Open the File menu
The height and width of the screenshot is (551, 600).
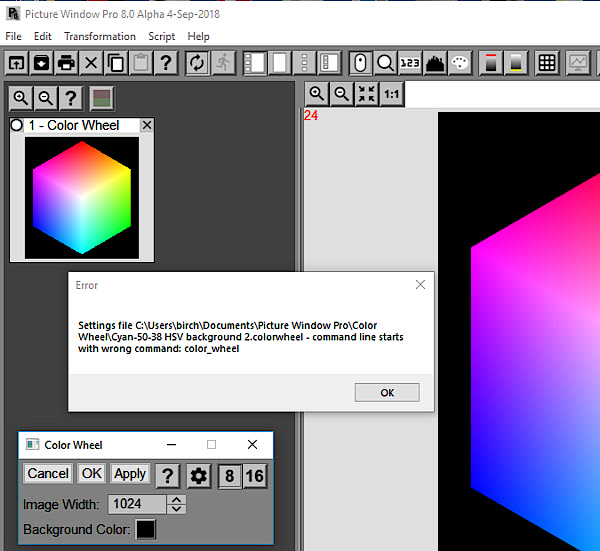pyautogui.click(x=13, y=36)
